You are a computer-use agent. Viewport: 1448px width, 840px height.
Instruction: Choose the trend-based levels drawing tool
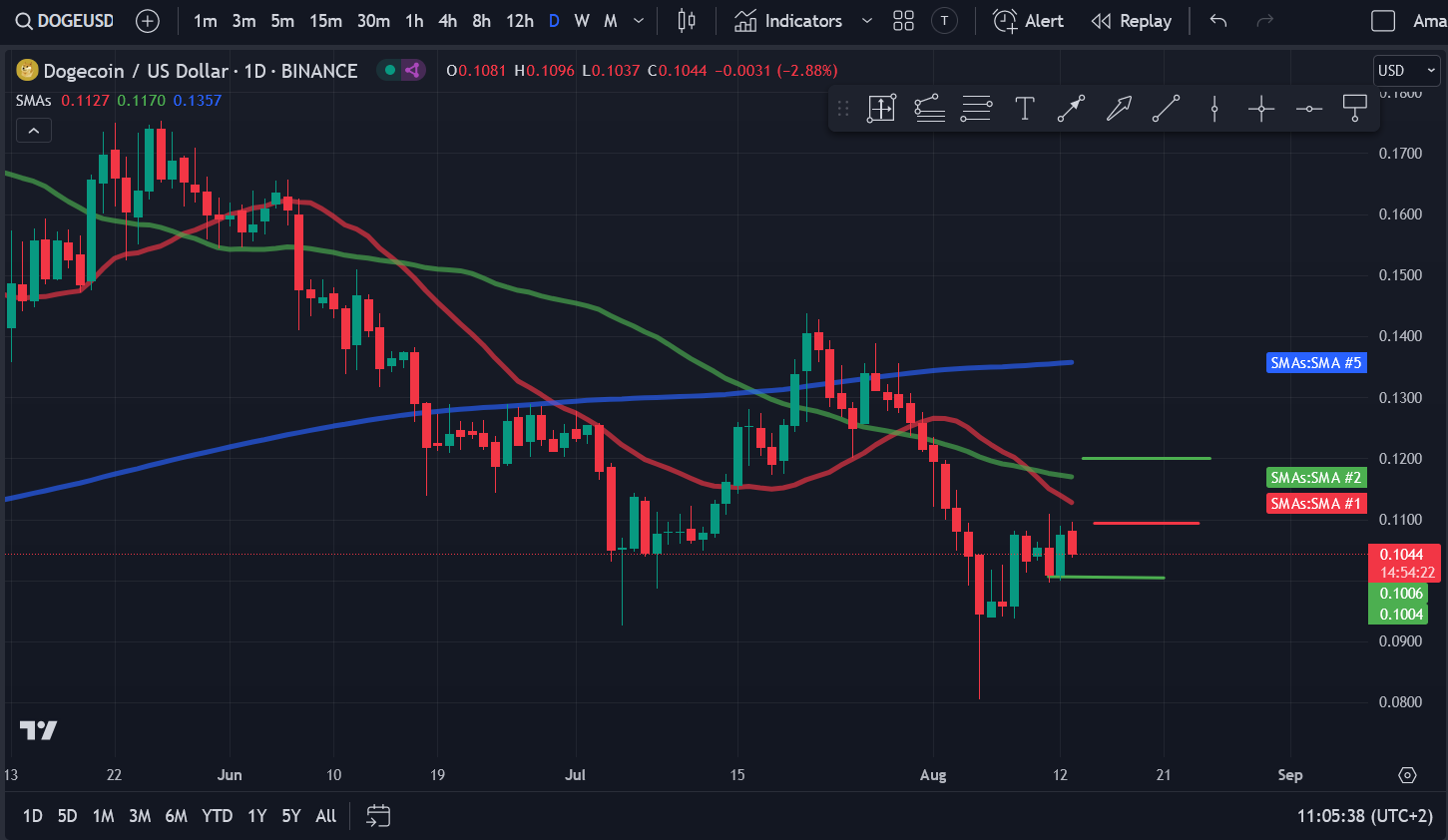(929, 108)
